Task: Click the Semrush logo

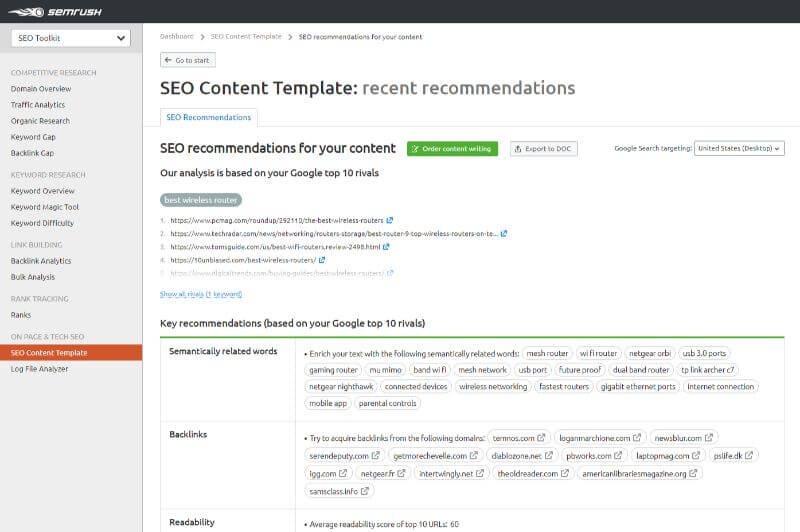Action: point(55,12)
